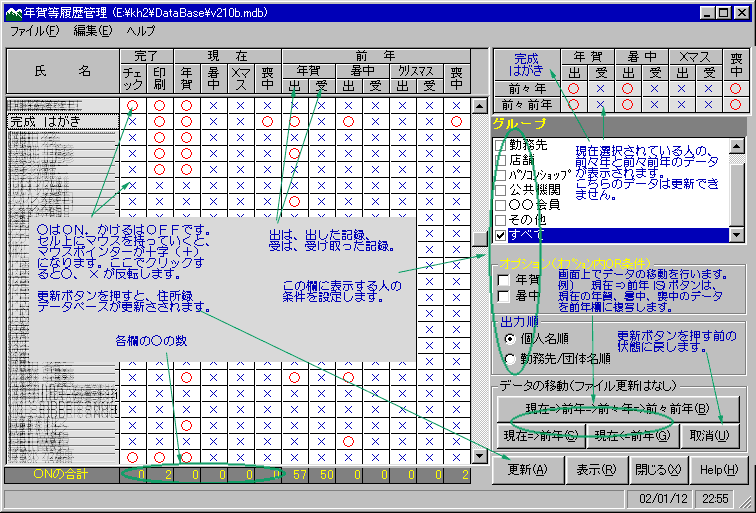The height and width of the screenshot is (513, 756).
Task: Toggle previous-year 暑中 出 circle for 完成 はがき
Action: (x=349, y=121)
